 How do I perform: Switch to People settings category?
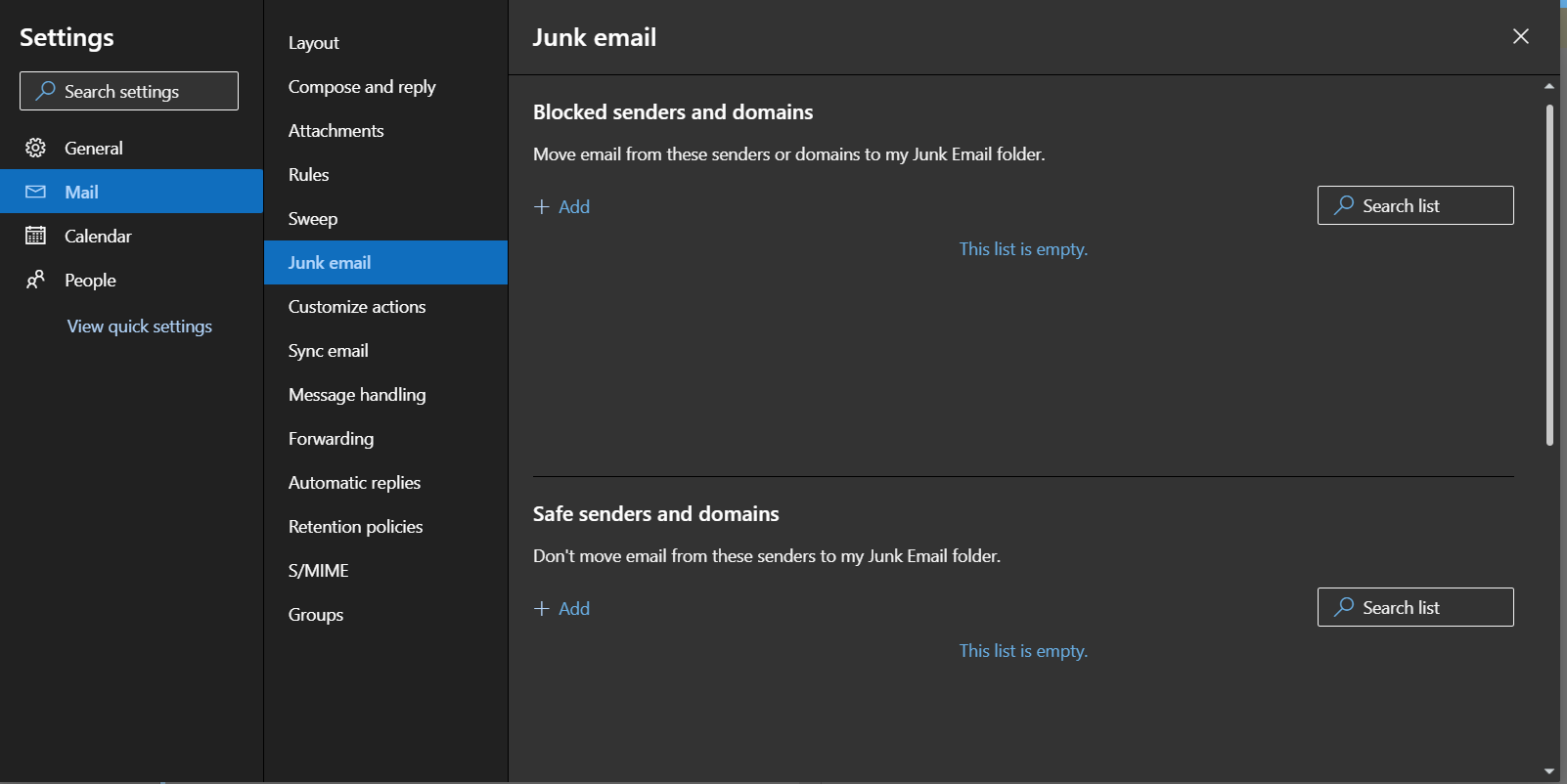pyautogui.click(x=131, y=280)
